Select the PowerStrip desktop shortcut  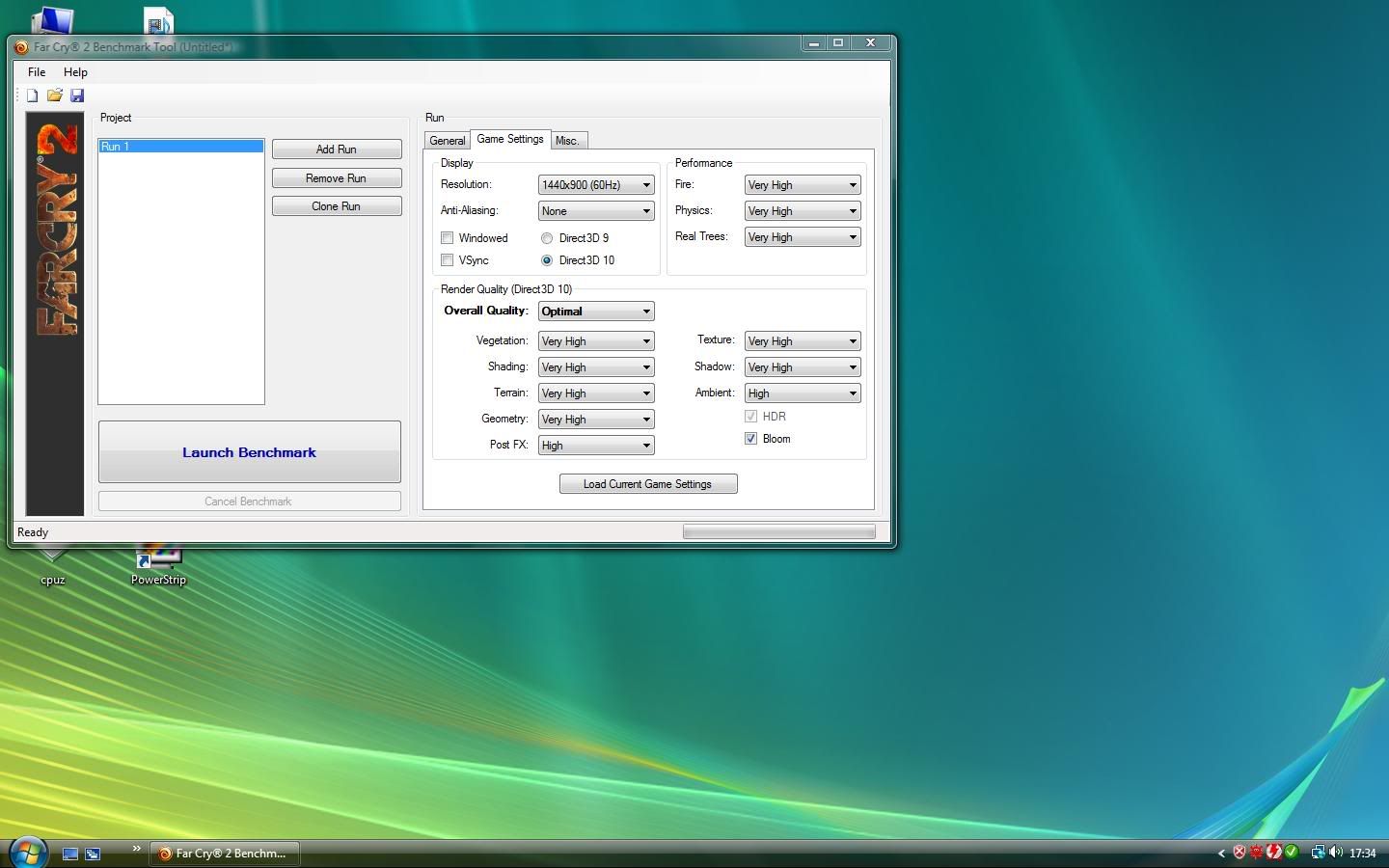(158, 567)
